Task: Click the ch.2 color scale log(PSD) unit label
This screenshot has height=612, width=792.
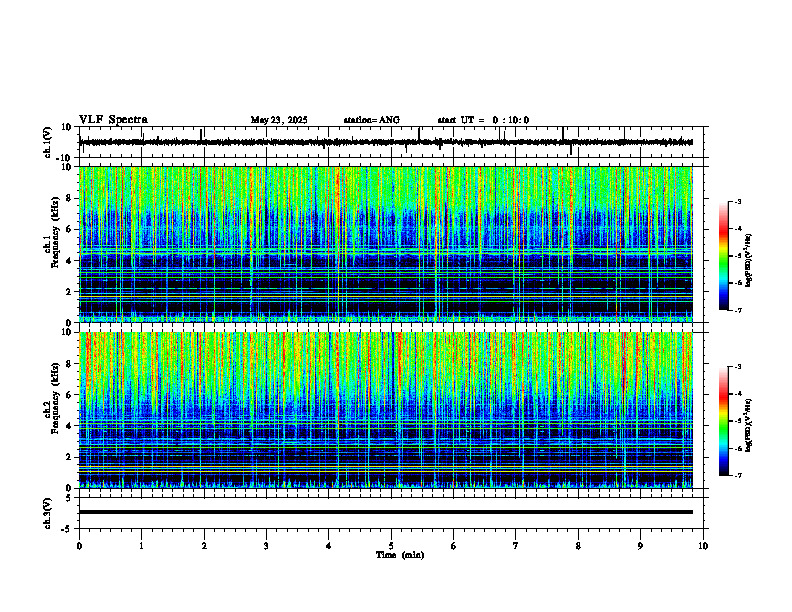Action: click(749, 425)
